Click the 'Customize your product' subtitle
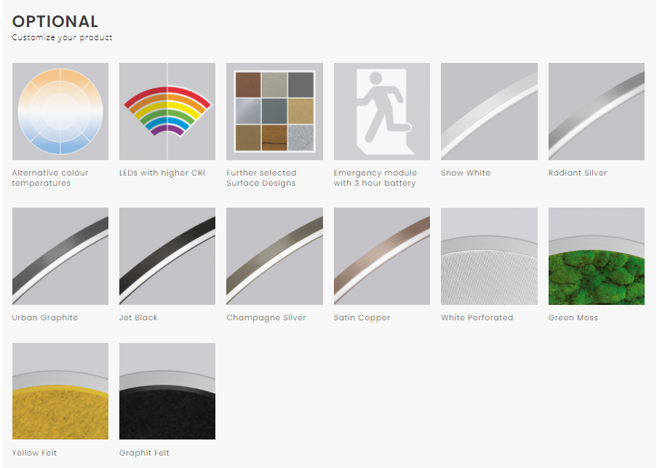 pyautogui.click(x=62, y=38)
